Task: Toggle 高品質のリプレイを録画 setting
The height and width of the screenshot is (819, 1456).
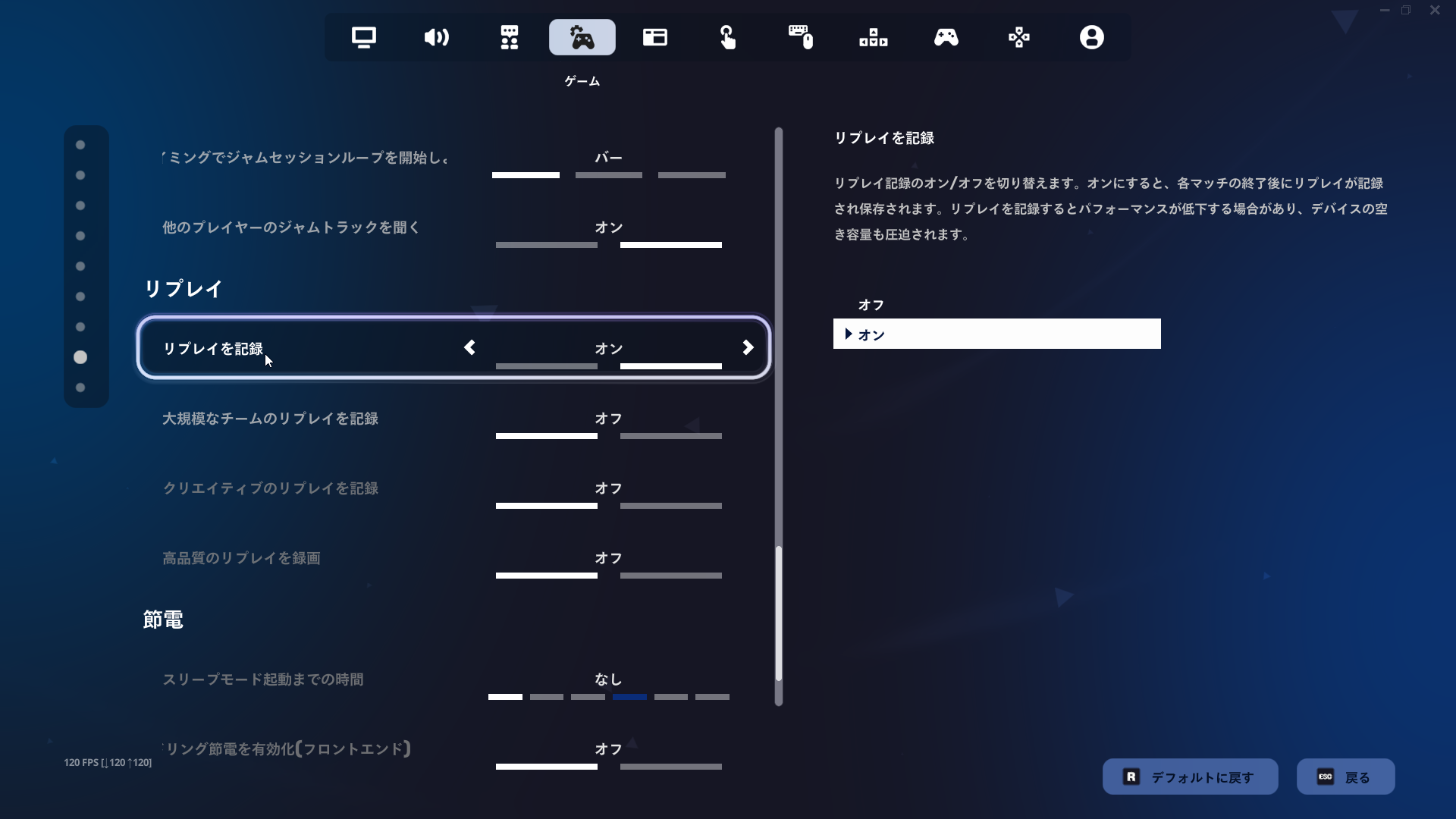Action: point(608,560)
